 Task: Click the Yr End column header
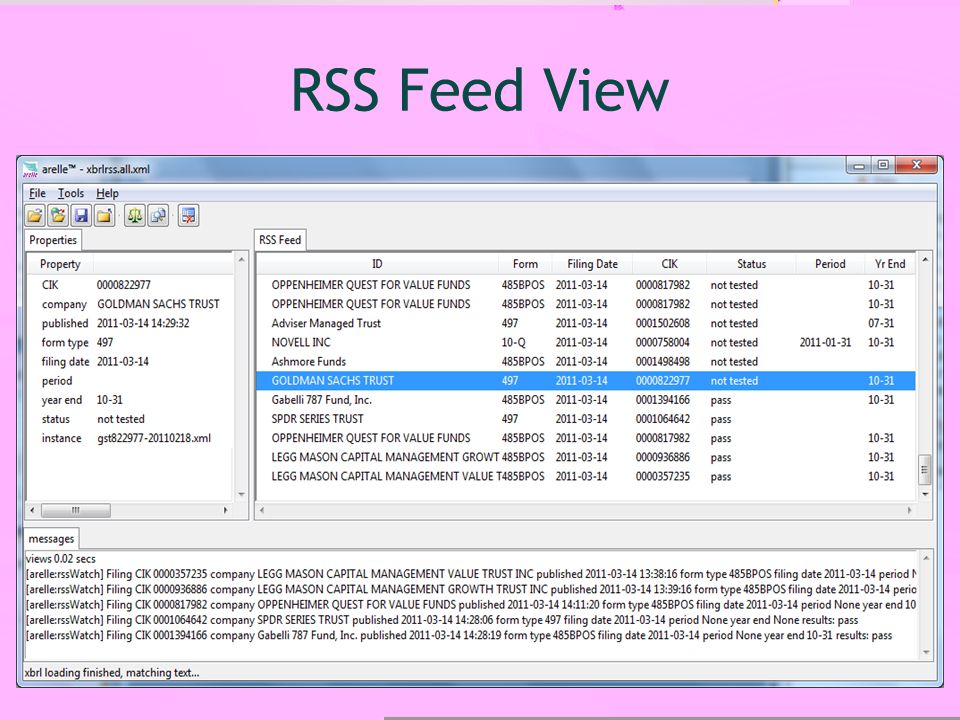point(890,264)
